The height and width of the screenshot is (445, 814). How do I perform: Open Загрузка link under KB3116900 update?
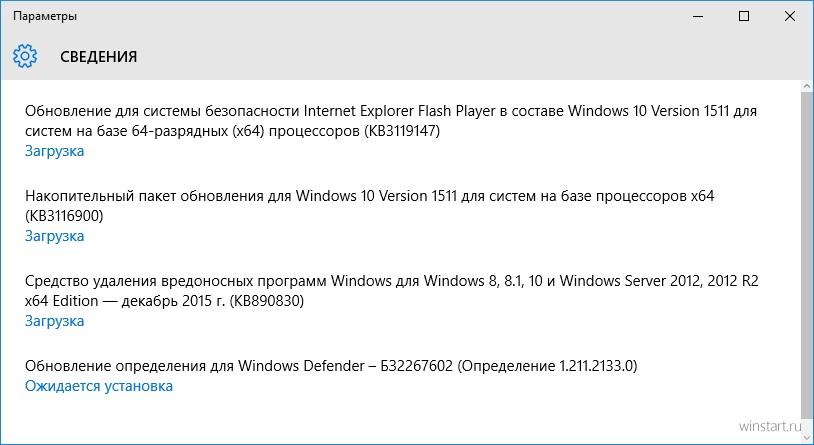tap(55, 236)
